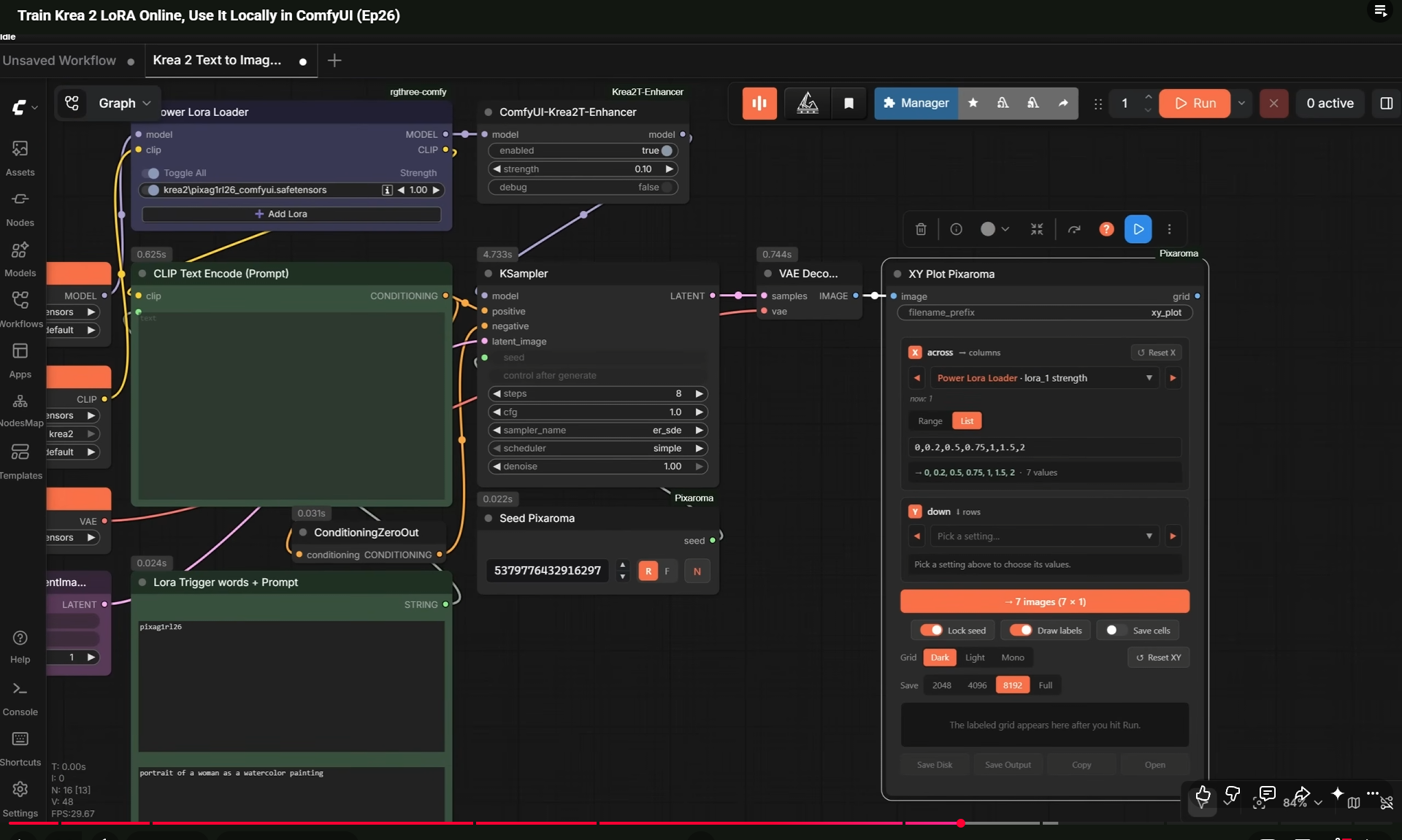Open the node color picker dropdown
Screen dimensions: 1402x840
pos(995,229)
